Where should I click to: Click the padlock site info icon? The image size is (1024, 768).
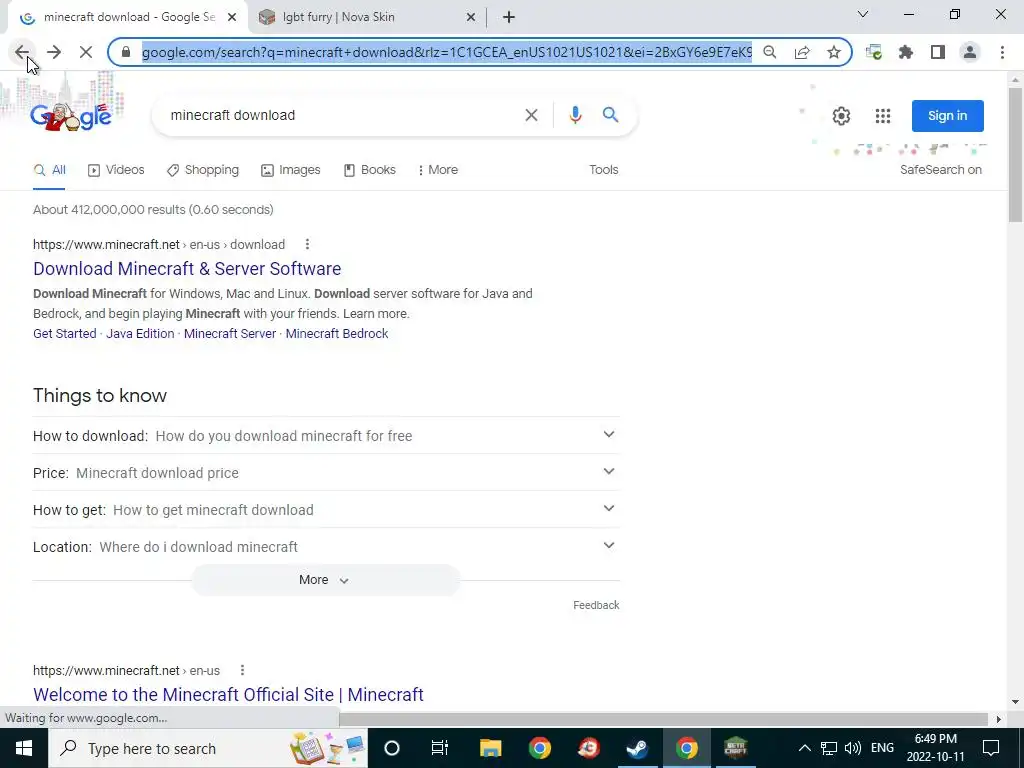126,52
